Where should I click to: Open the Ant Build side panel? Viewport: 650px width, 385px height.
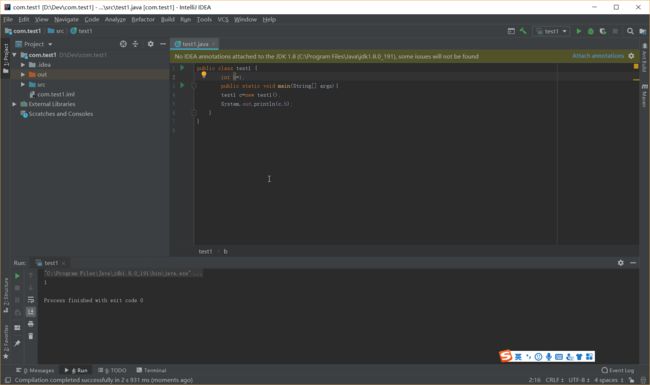pyautogui.click(x=644, y=58)
